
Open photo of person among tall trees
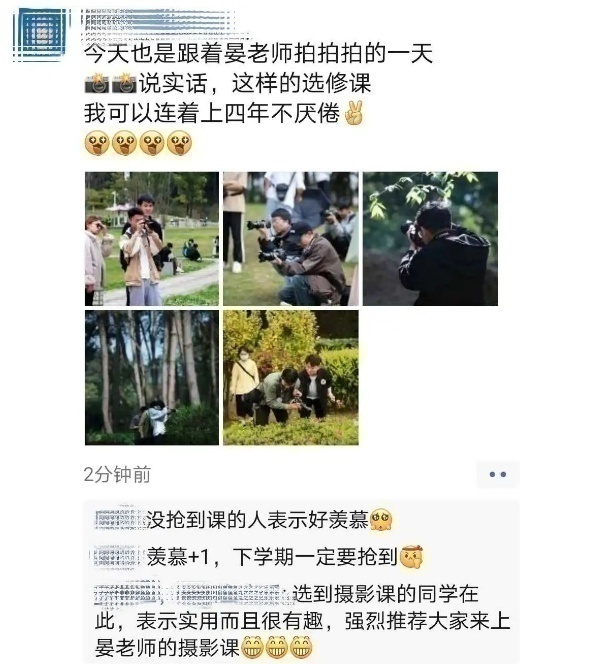click(152, 377)
